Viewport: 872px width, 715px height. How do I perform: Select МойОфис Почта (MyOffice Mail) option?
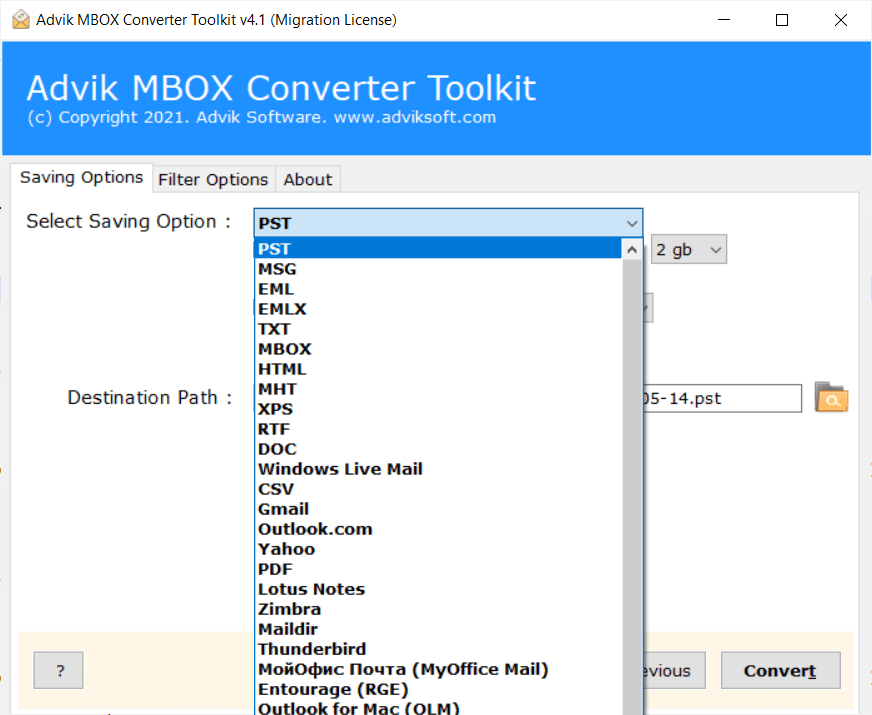(438, 669)
